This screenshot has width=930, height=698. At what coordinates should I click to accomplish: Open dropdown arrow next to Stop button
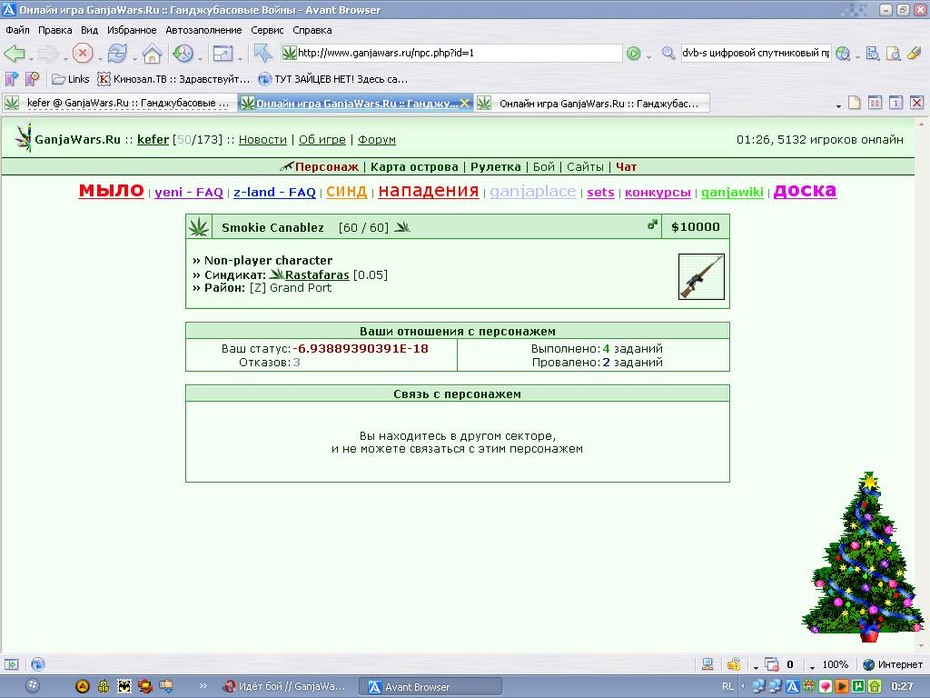(99, 58)
